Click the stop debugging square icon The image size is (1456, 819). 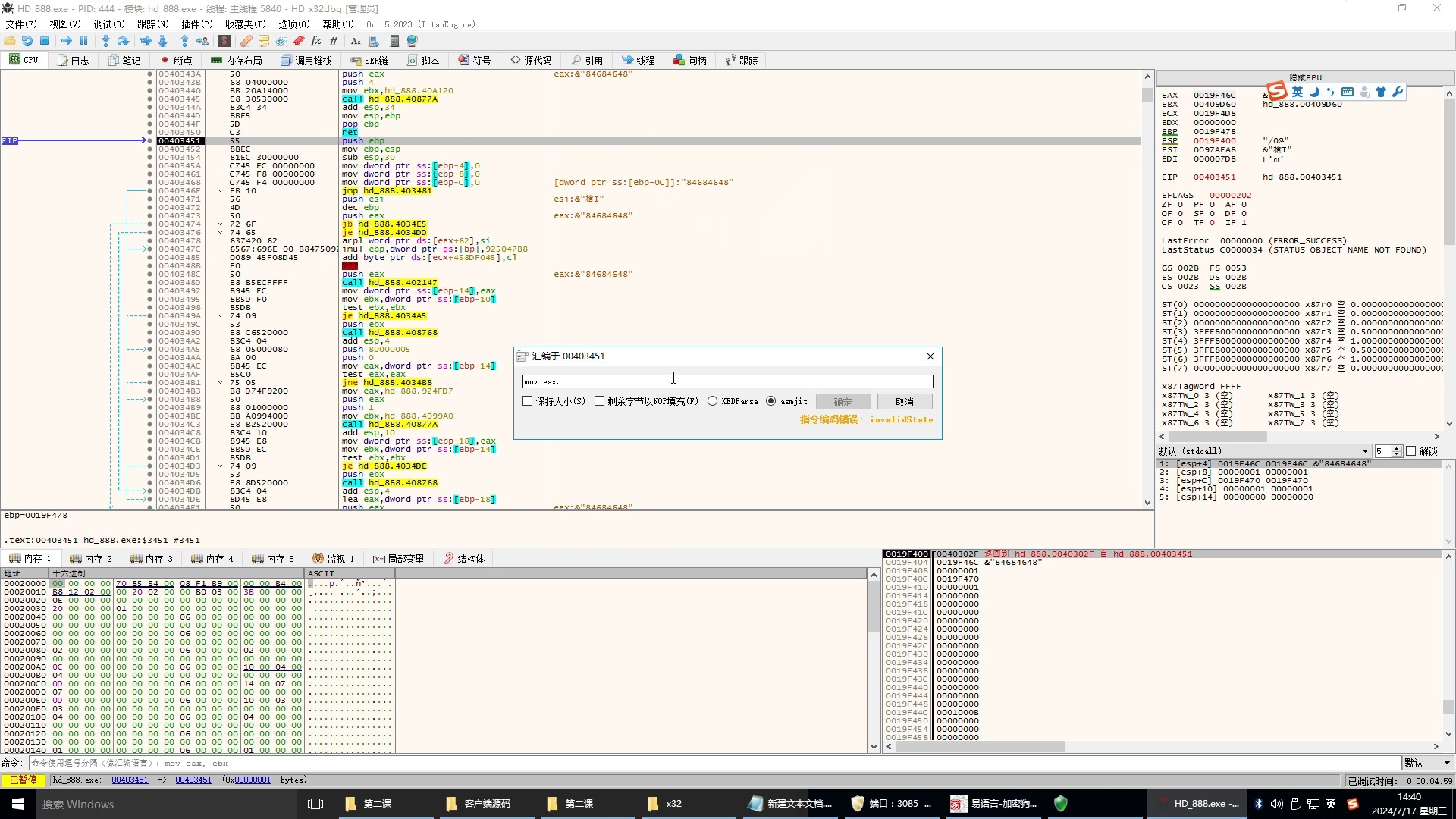click(45, 41)
